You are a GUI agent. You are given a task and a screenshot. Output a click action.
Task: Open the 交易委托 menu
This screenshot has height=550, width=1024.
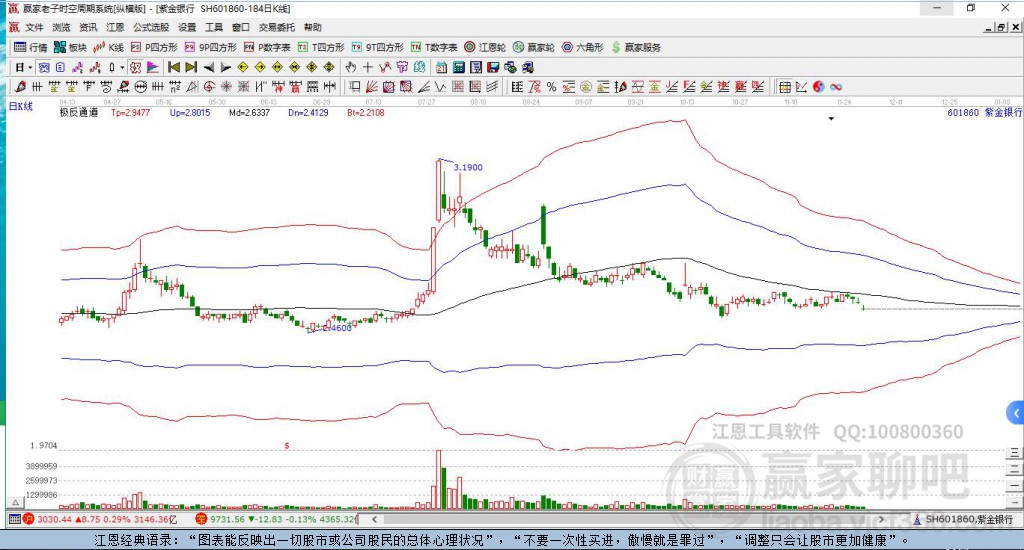(x=277, y=27)
